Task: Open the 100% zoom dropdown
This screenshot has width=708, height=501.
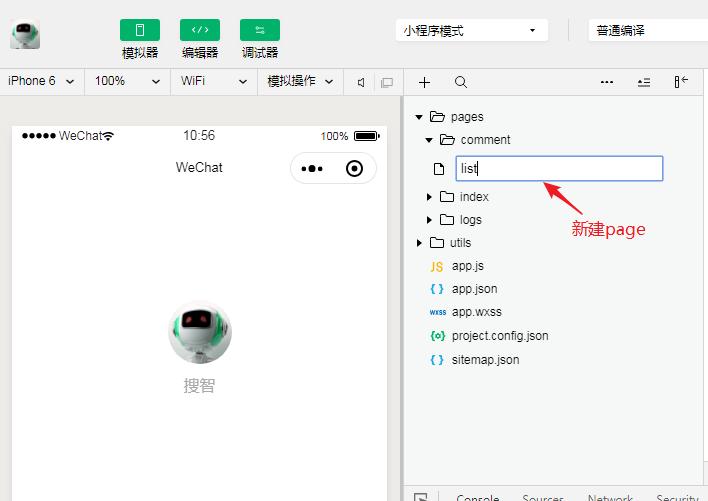Action: pos(127,82)
